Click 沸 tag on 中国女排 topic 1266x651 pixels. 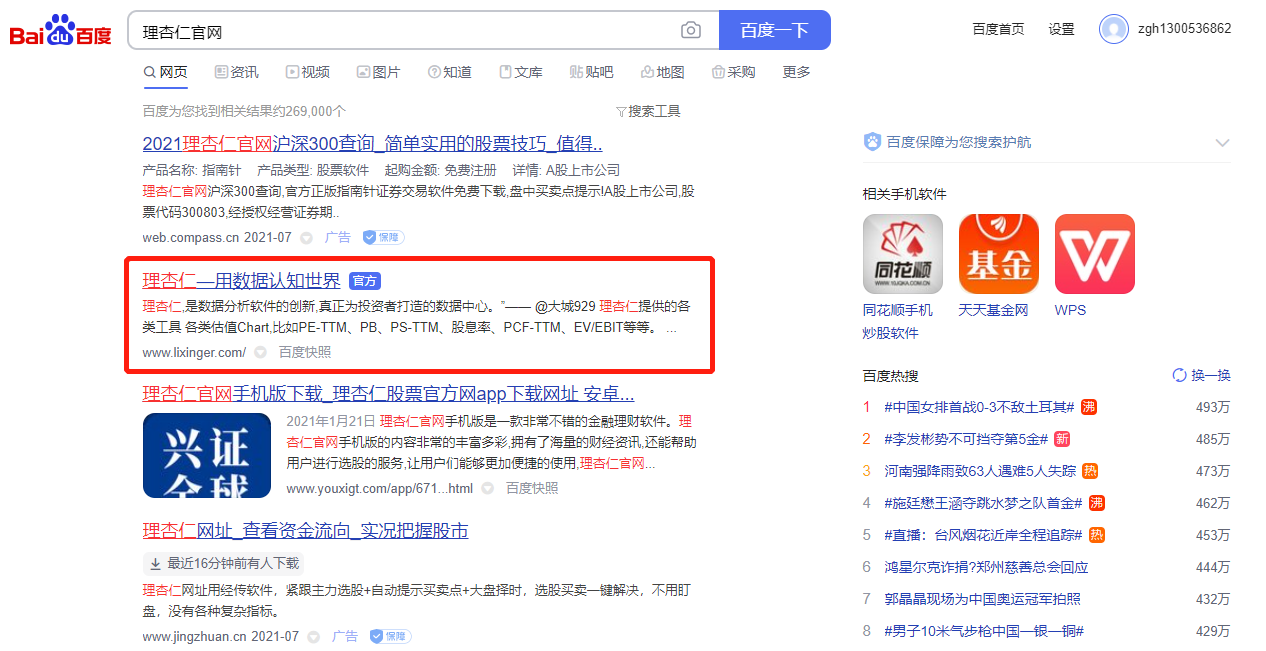(1088, 407)
